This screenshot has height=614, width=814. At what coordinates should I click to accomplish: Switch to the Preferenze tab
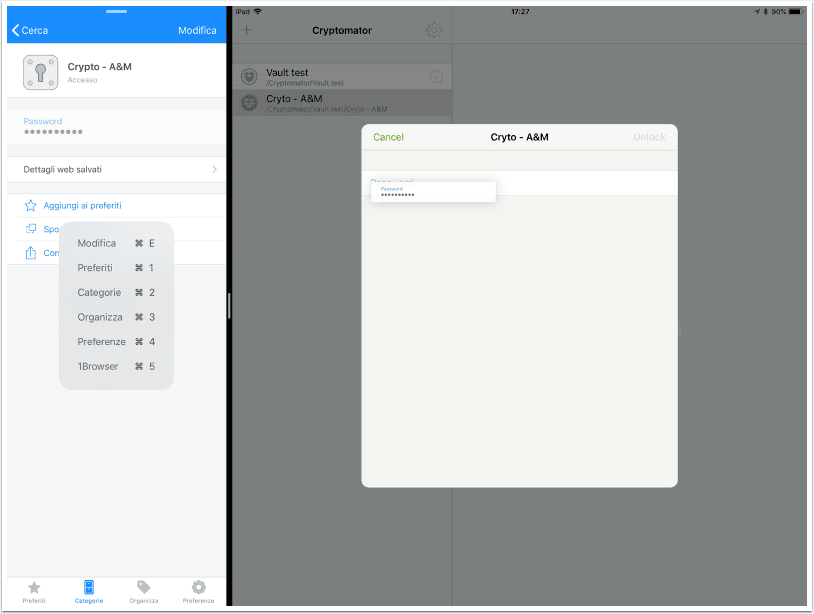[x=198, y=592]
